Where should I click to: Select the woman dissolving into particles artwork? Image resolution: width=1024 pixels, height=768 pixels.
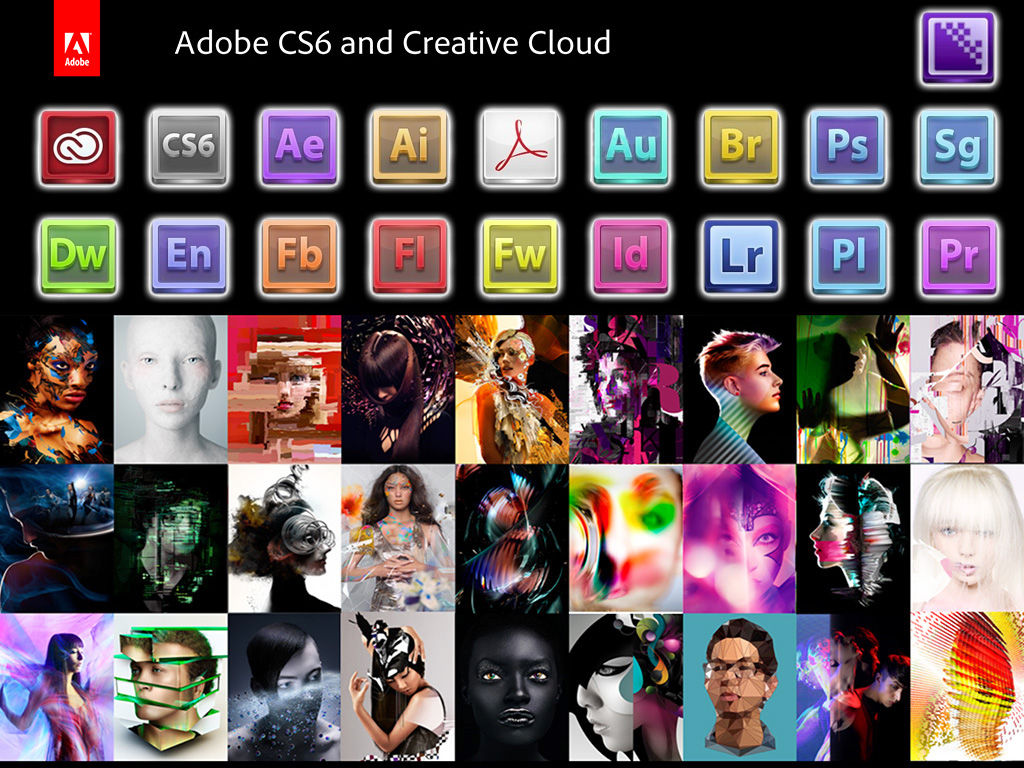[x=284, y=687]
